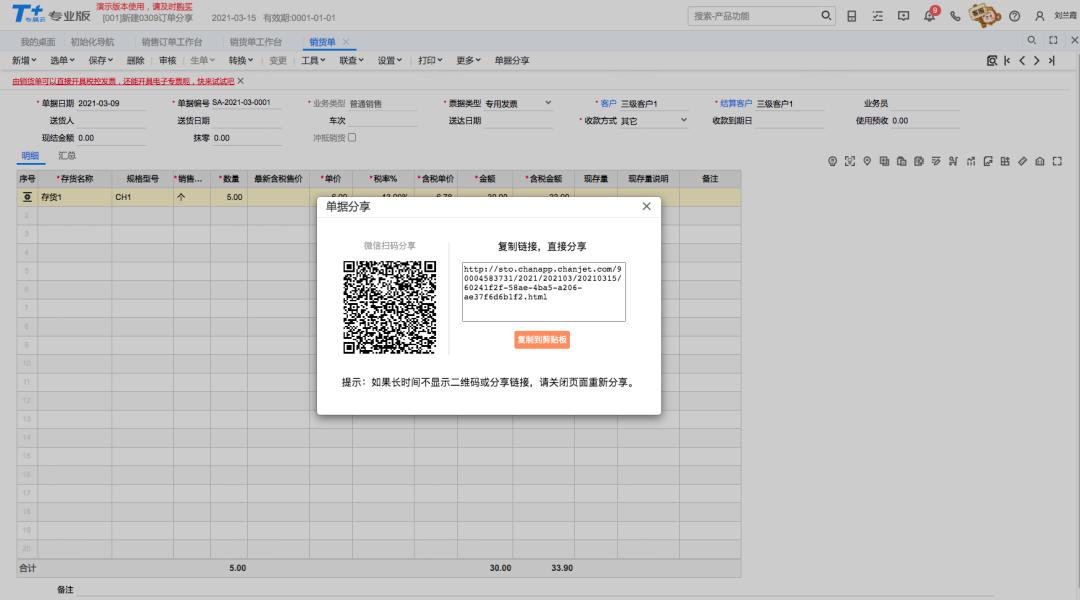The height and width of the screenshot is (600, 1080).
Task: Click the help question mark icon
Action: point(1015,16)
